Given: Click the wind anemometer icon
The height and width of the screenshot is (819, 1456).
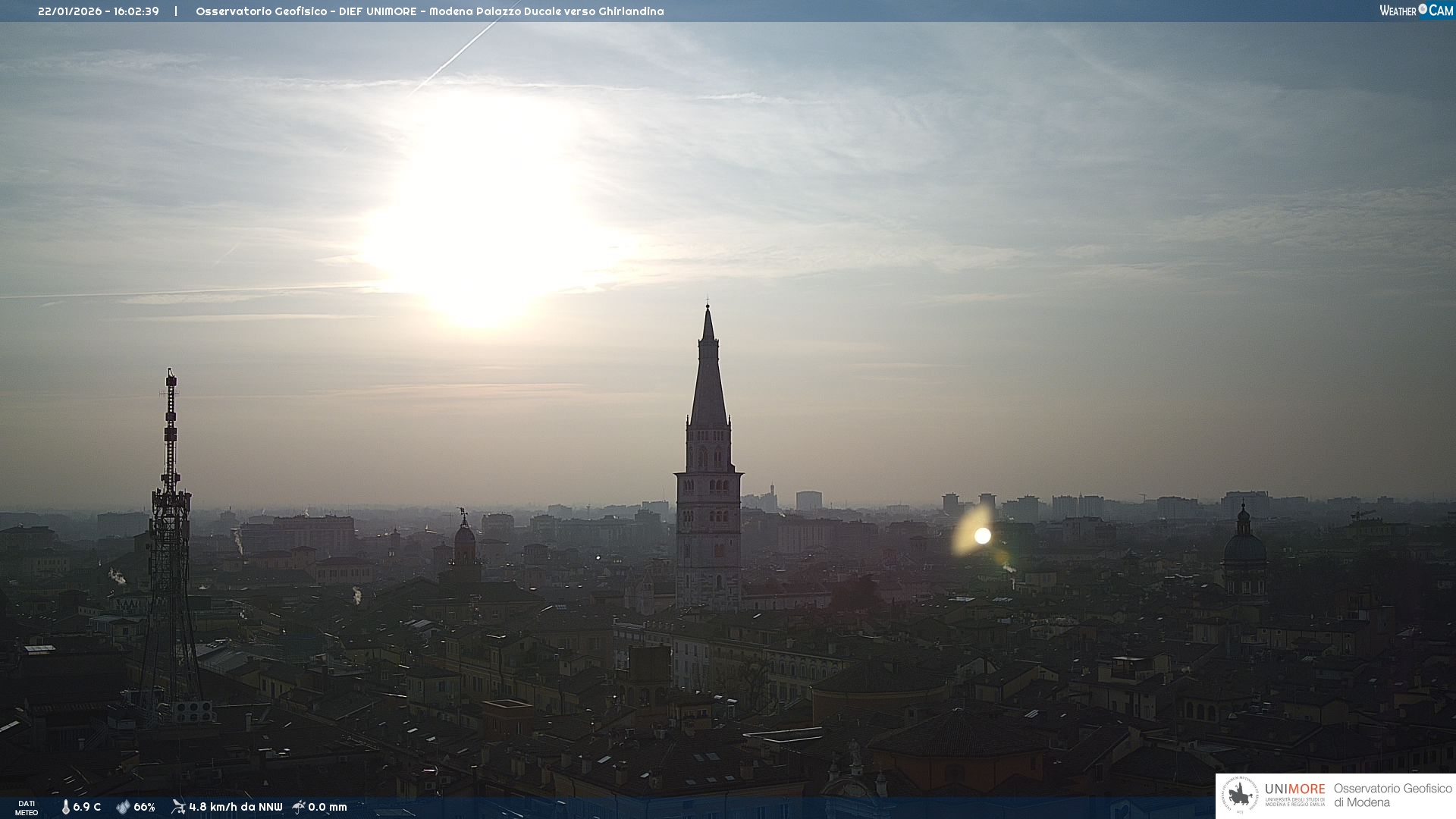Looking at the screenshot, I should point(178,807).
